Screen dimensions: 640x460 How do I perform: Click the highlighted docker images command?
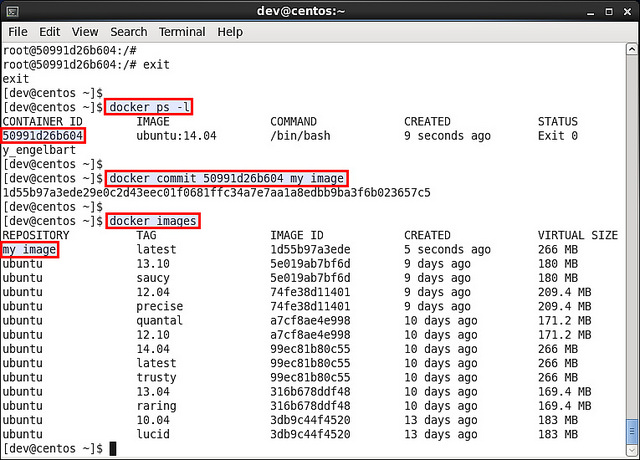click(x=153, y=221)
